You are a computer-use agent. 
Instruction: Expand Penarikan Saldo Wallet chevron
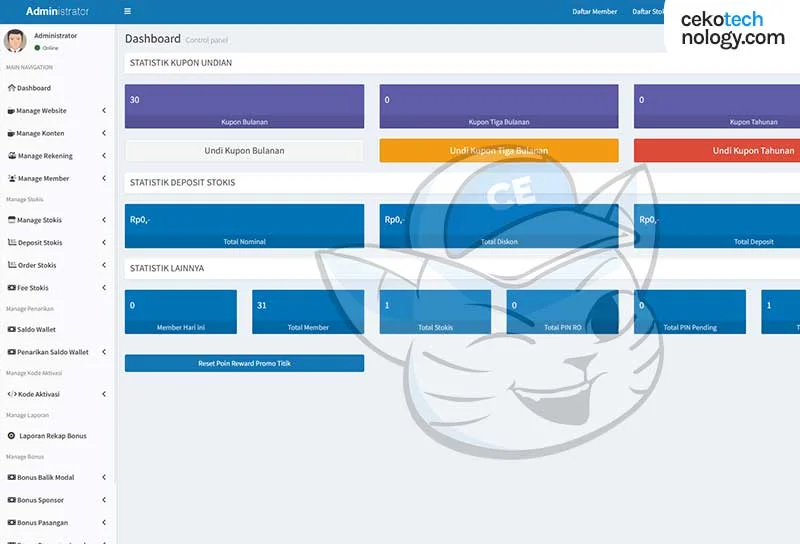pyautogui.click(x=104, y=352)
